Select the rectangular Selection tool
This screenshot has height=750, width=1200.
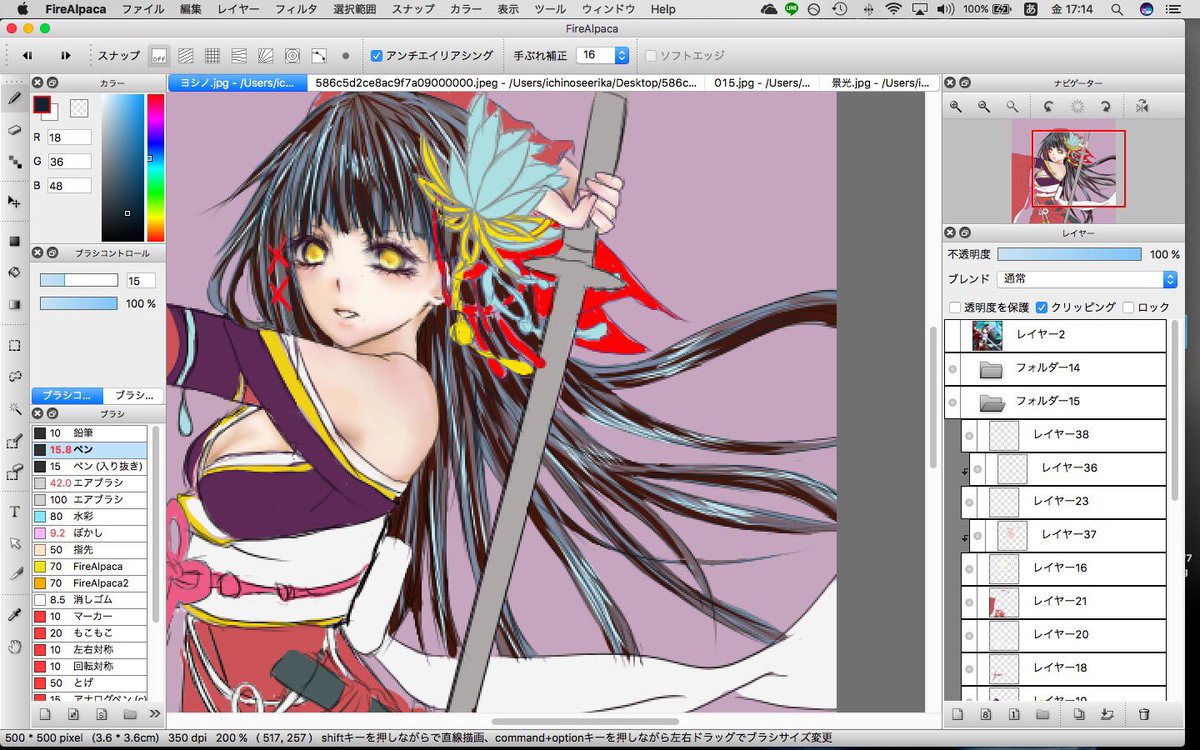14,345
